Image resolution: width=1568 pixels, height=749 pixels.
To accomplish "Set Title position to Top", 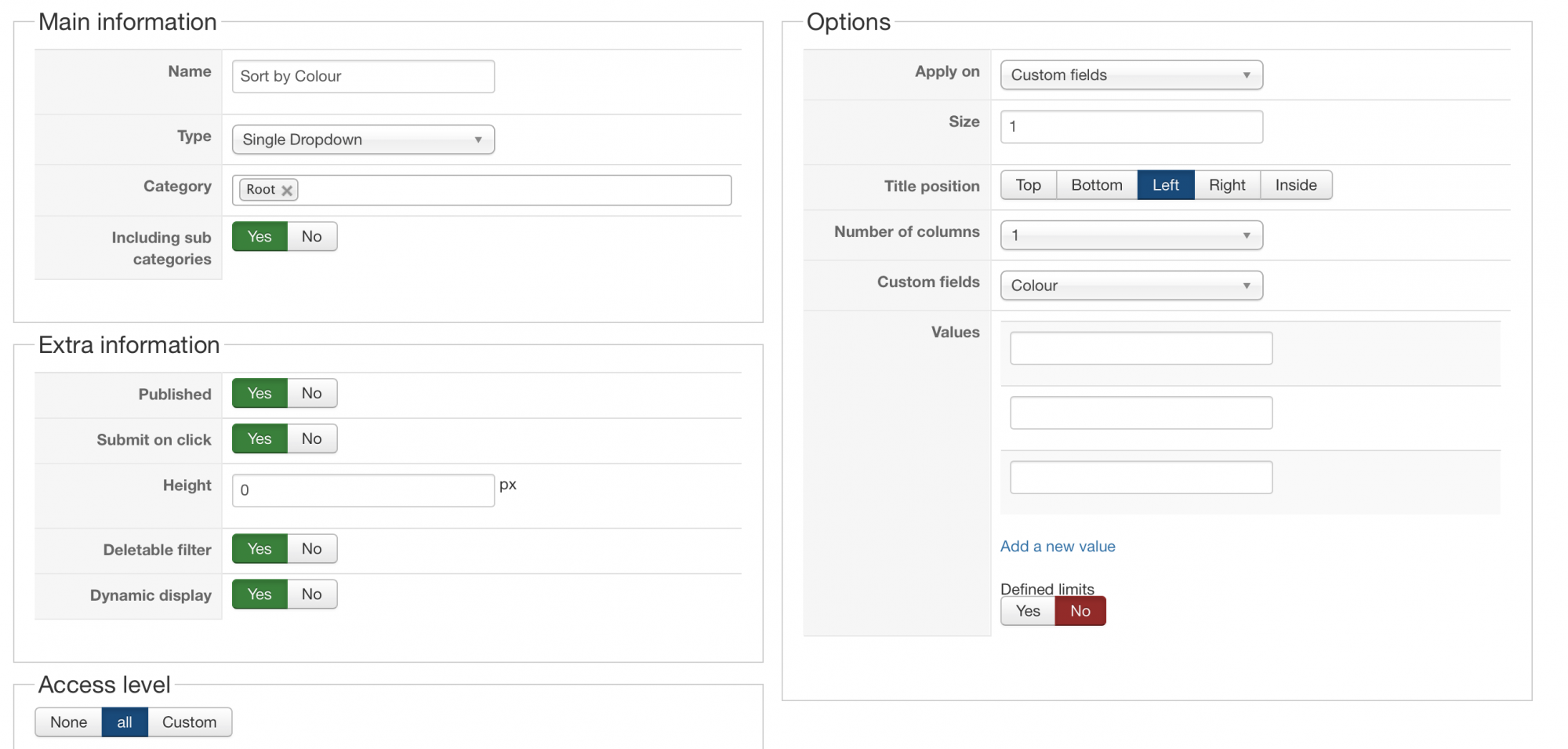I will click(1029, 185).
